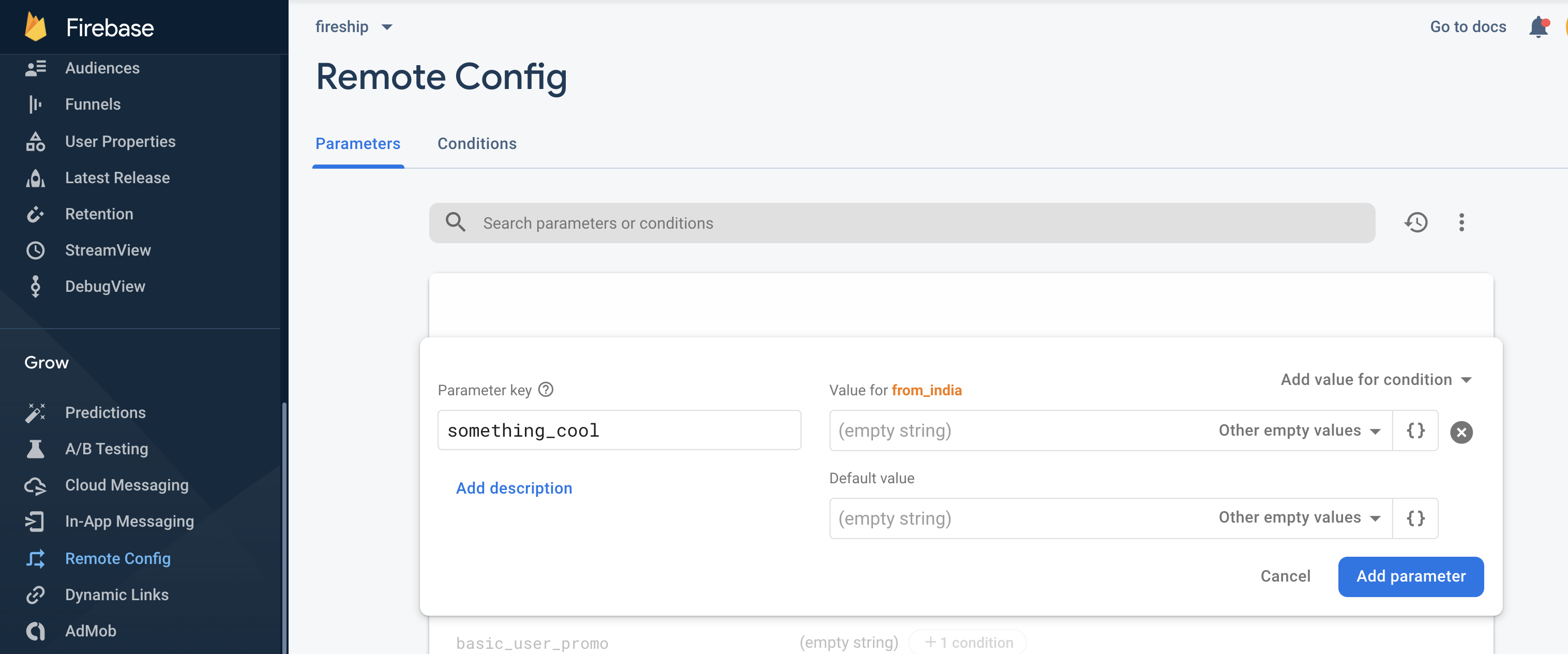Click the Firebase flame logo
Viewport: 1568px width, 654px height.
35,27
